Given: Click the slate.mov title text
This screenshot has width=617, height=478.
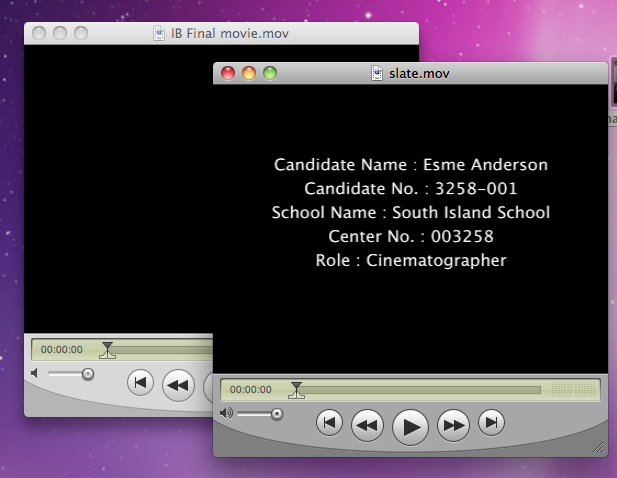Looking at the screenshot, I should pos(419,74).
